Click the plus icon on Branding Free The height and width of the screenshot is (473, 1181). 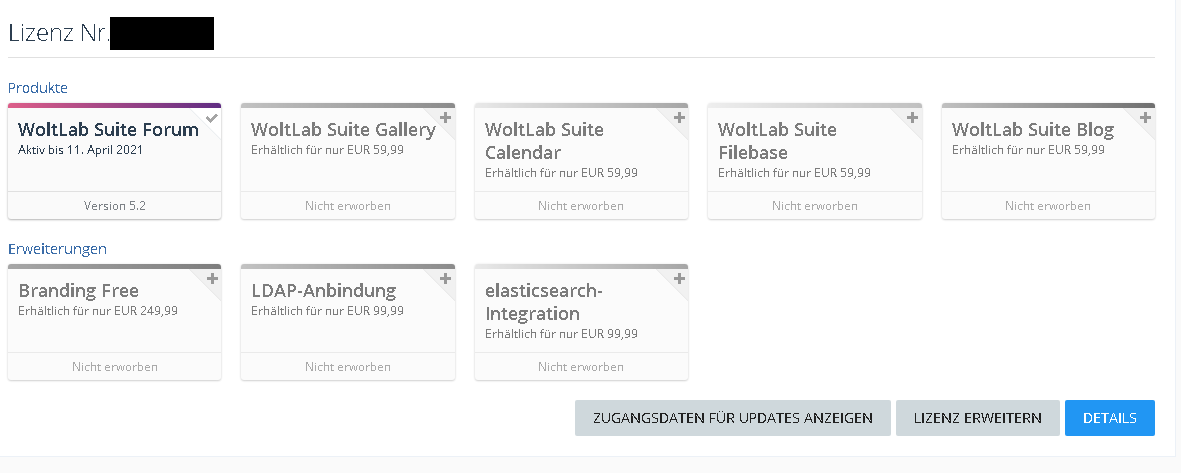click(212, 279)
